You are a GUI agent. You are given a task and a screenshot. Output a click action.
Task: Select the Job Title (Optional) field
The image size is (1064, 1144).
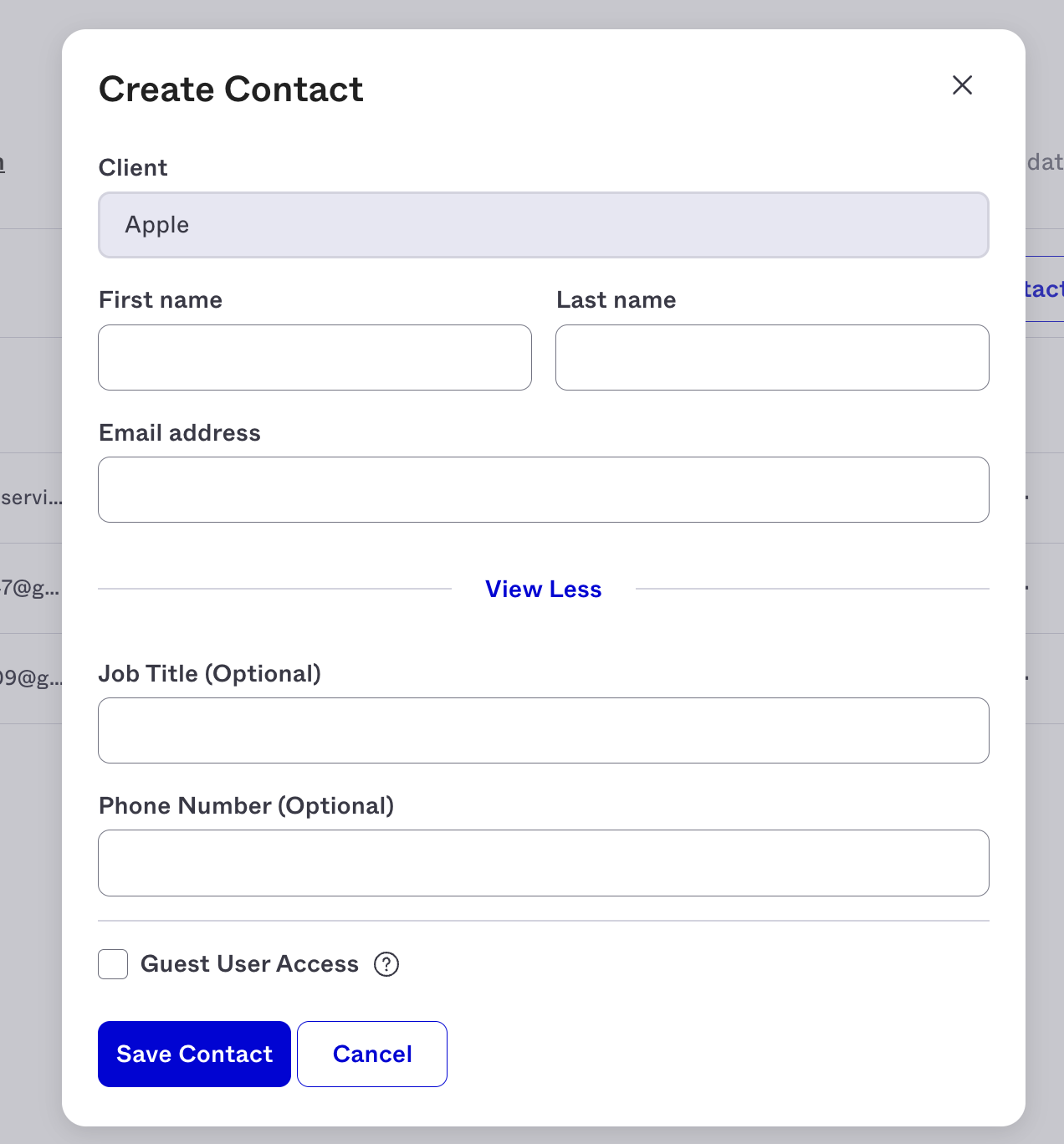(544, 730)
